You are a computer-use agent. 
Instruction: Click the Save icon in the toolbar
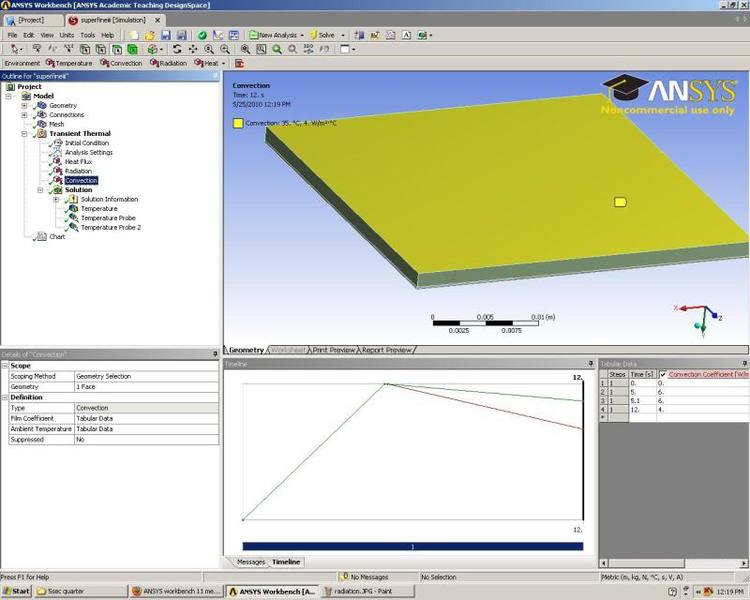click(165, 35)
